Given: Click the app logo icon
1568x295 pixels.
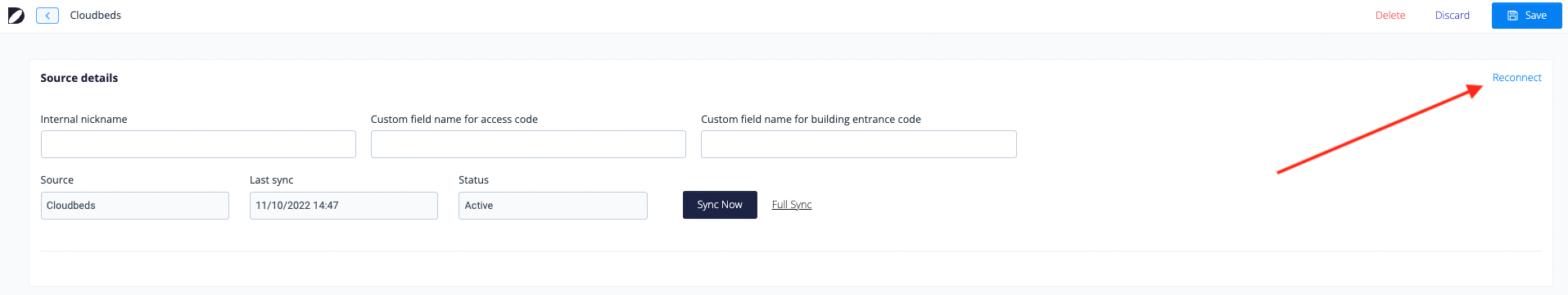Looking at the screenshot, I should [x=16, y=16].
